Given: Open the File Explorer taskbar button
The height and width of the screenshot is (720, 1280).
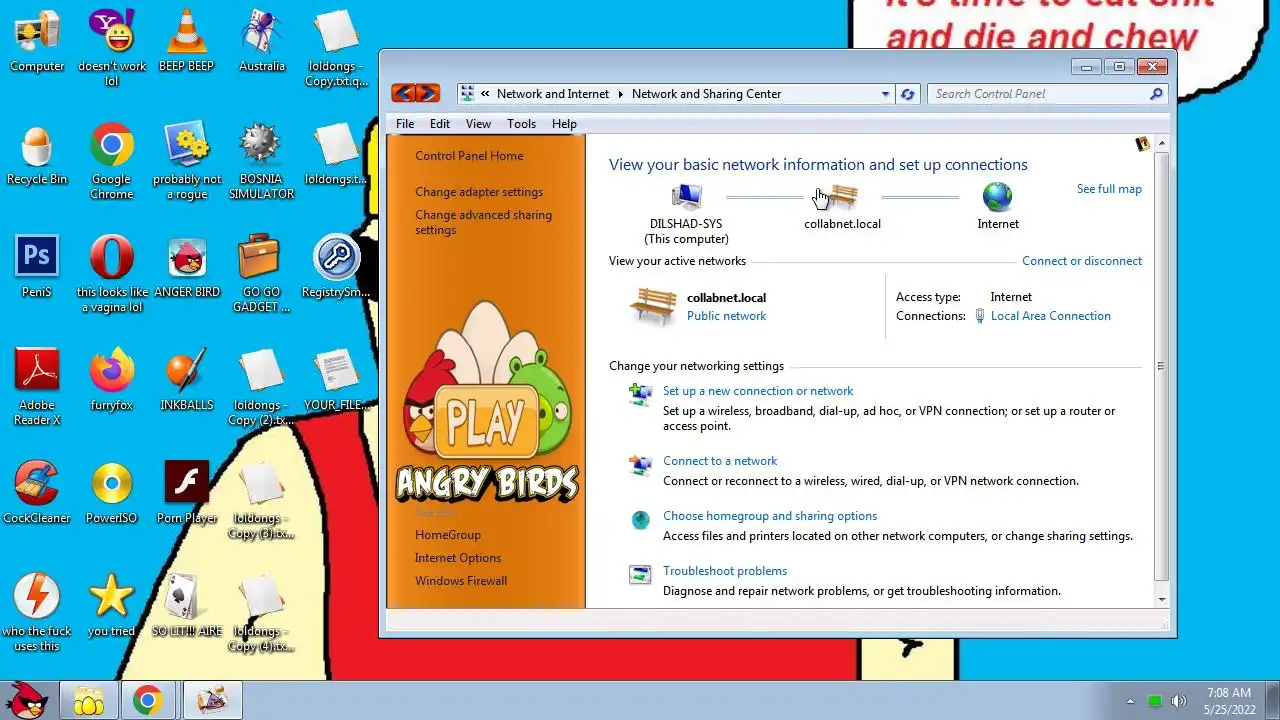Looking at the screenshot, I should pyautogui.click(x=88, y=701).
